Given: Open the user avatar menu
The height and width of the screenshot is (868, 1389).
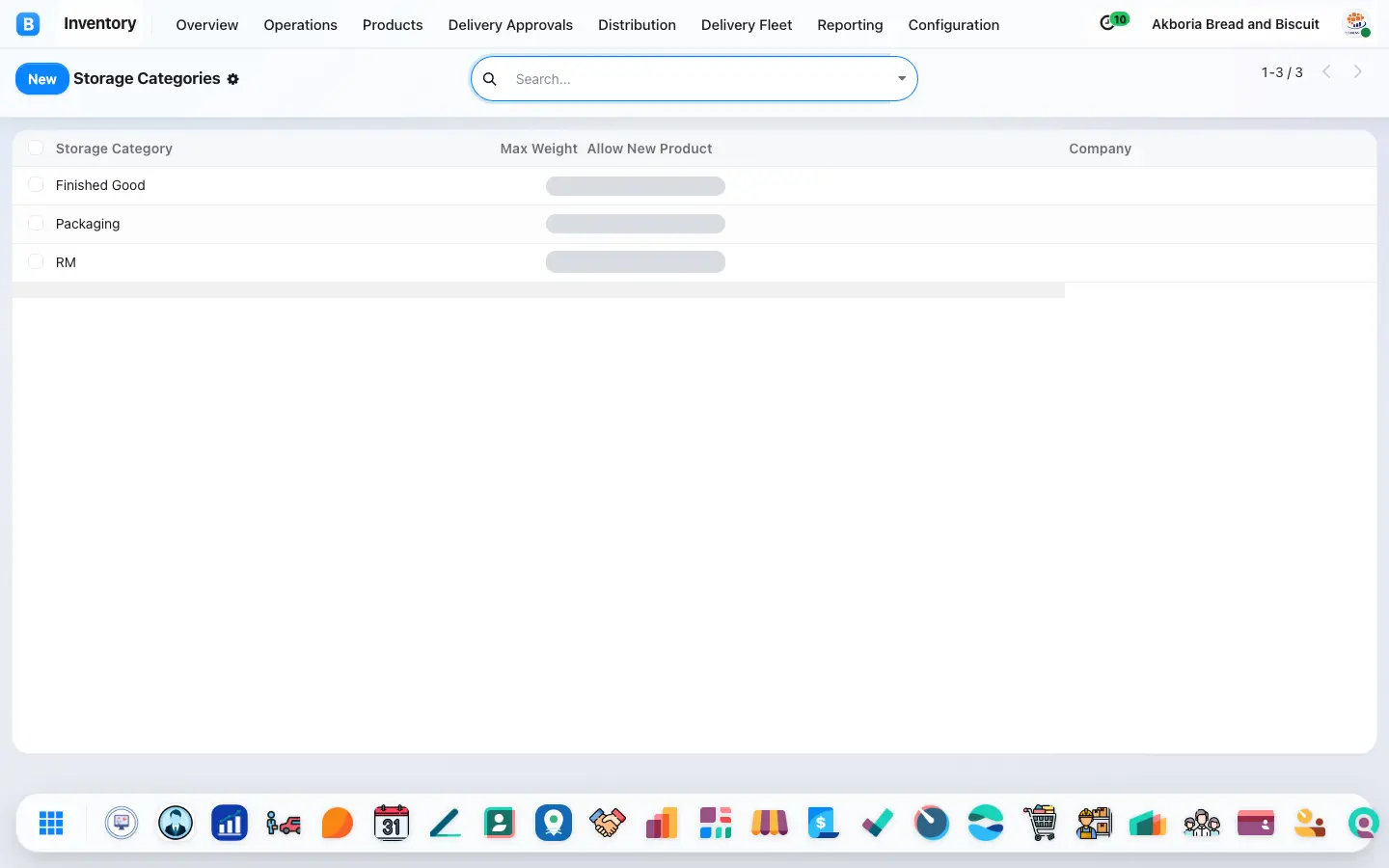Looking at the screenshot, I should pos(1356,24).
